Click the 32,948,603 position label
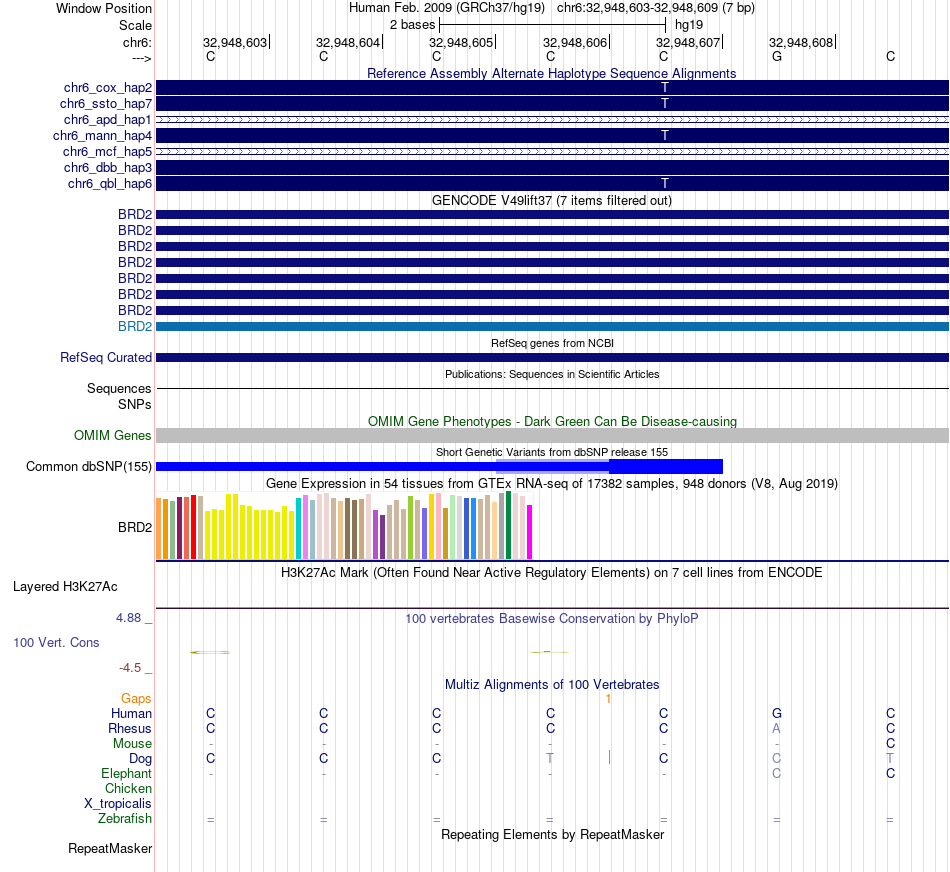The width and height of the screenshot is (950, 872). (235, 42)
